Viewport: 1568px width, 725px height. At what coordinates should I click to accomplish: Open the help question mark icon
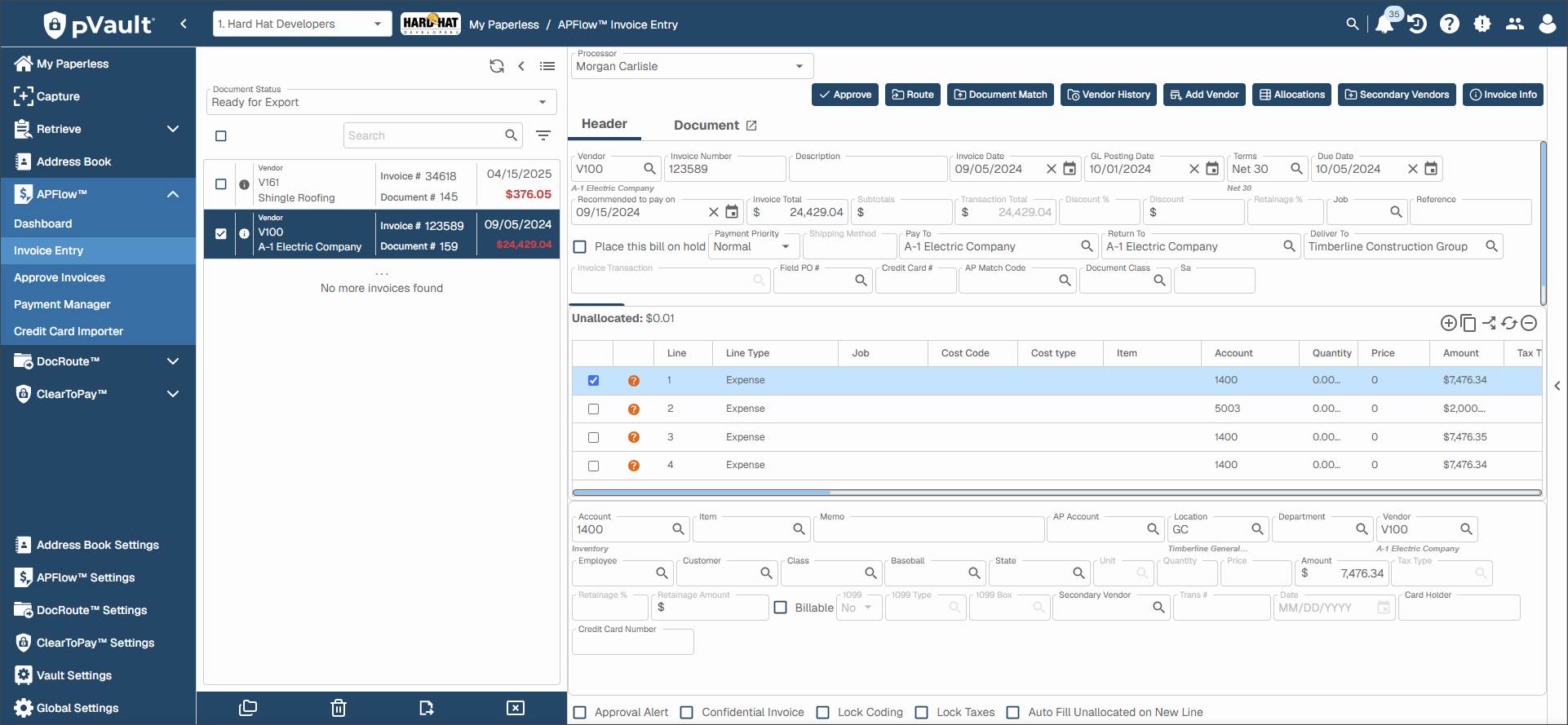click(1450, 24)
